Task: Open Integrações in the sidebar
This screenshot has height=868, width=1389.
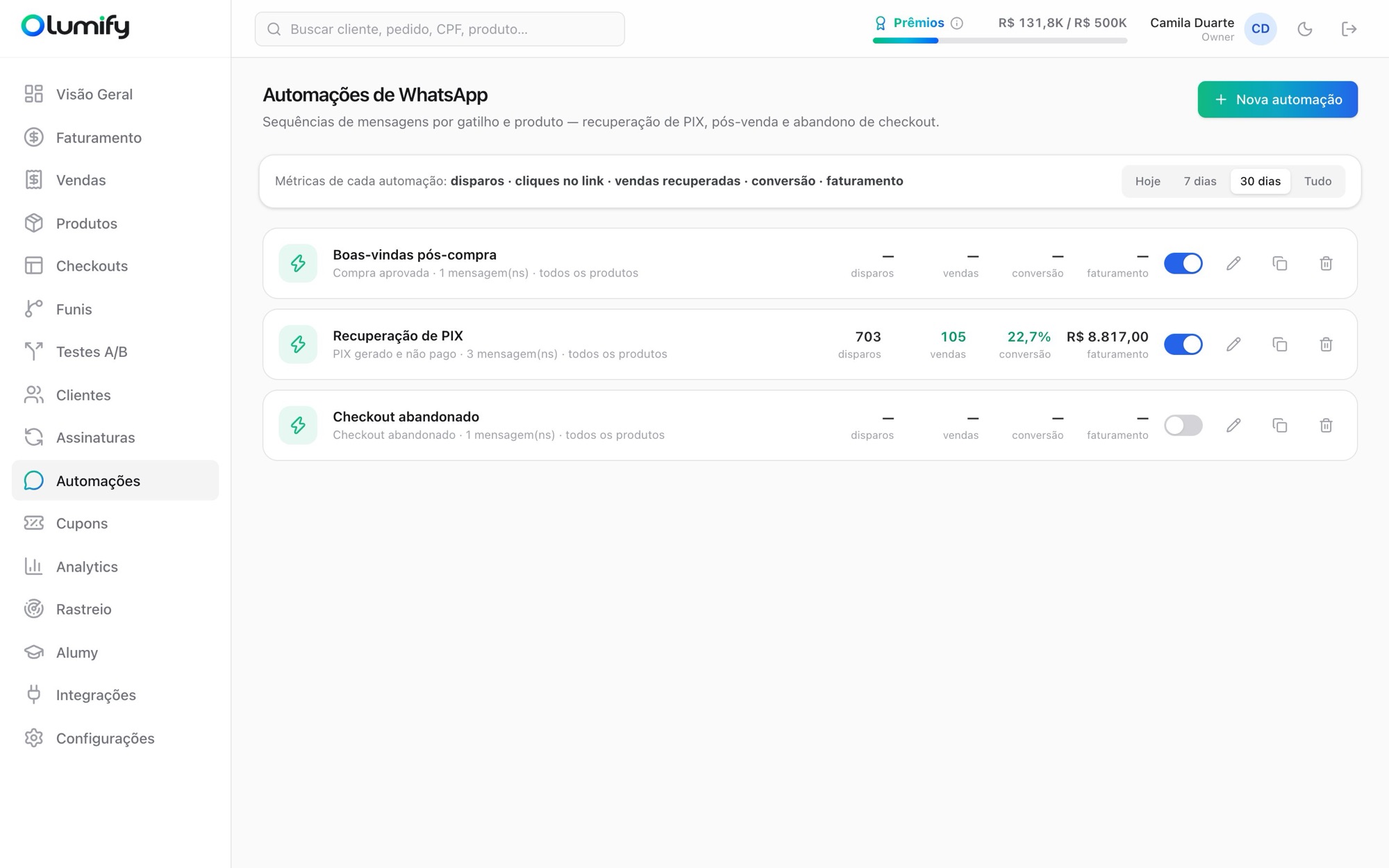Action: [x=115, y=695]
